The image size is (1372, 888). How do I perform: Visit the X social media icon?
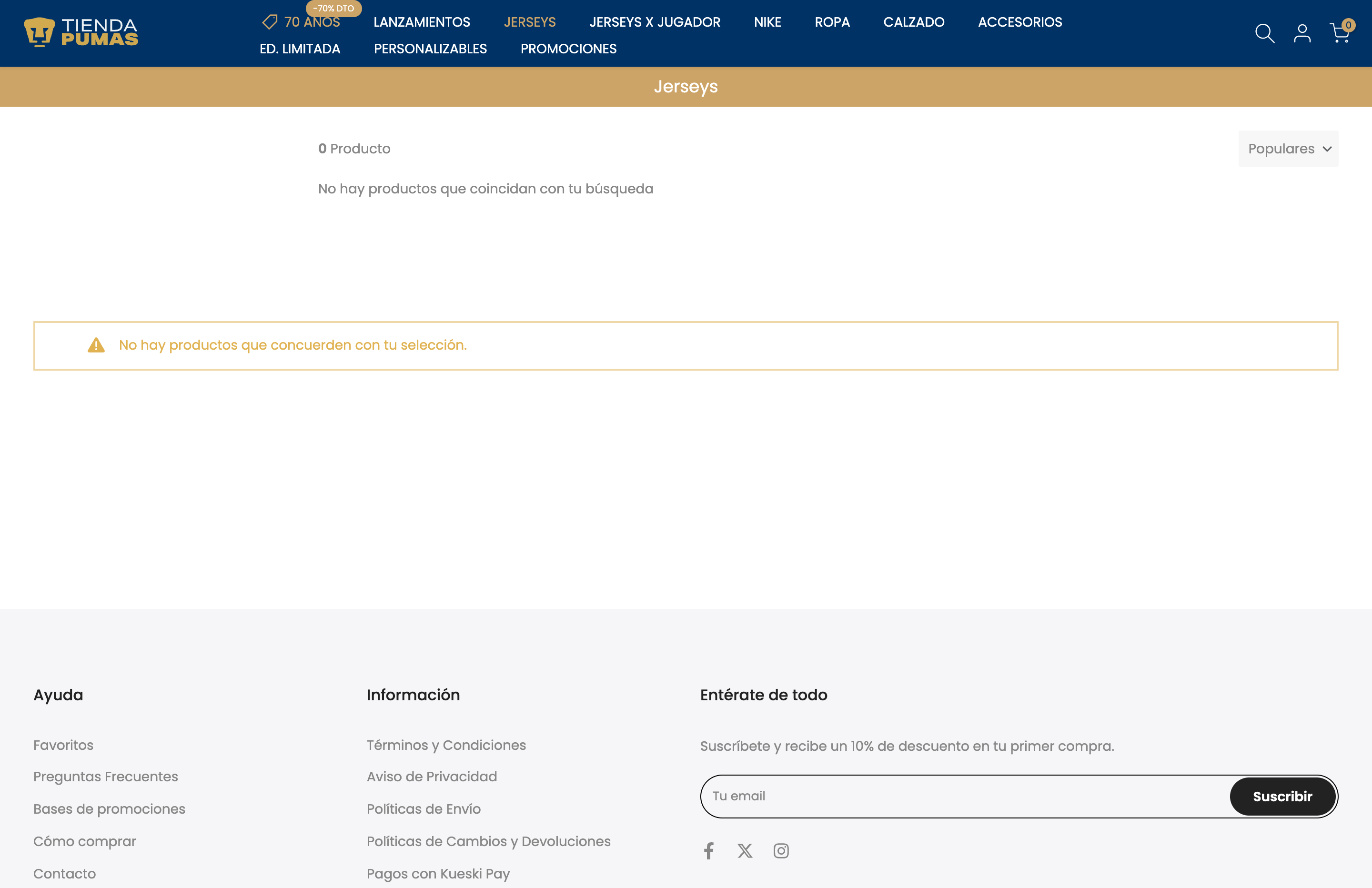pyautogui.click(x=745, y=850)
